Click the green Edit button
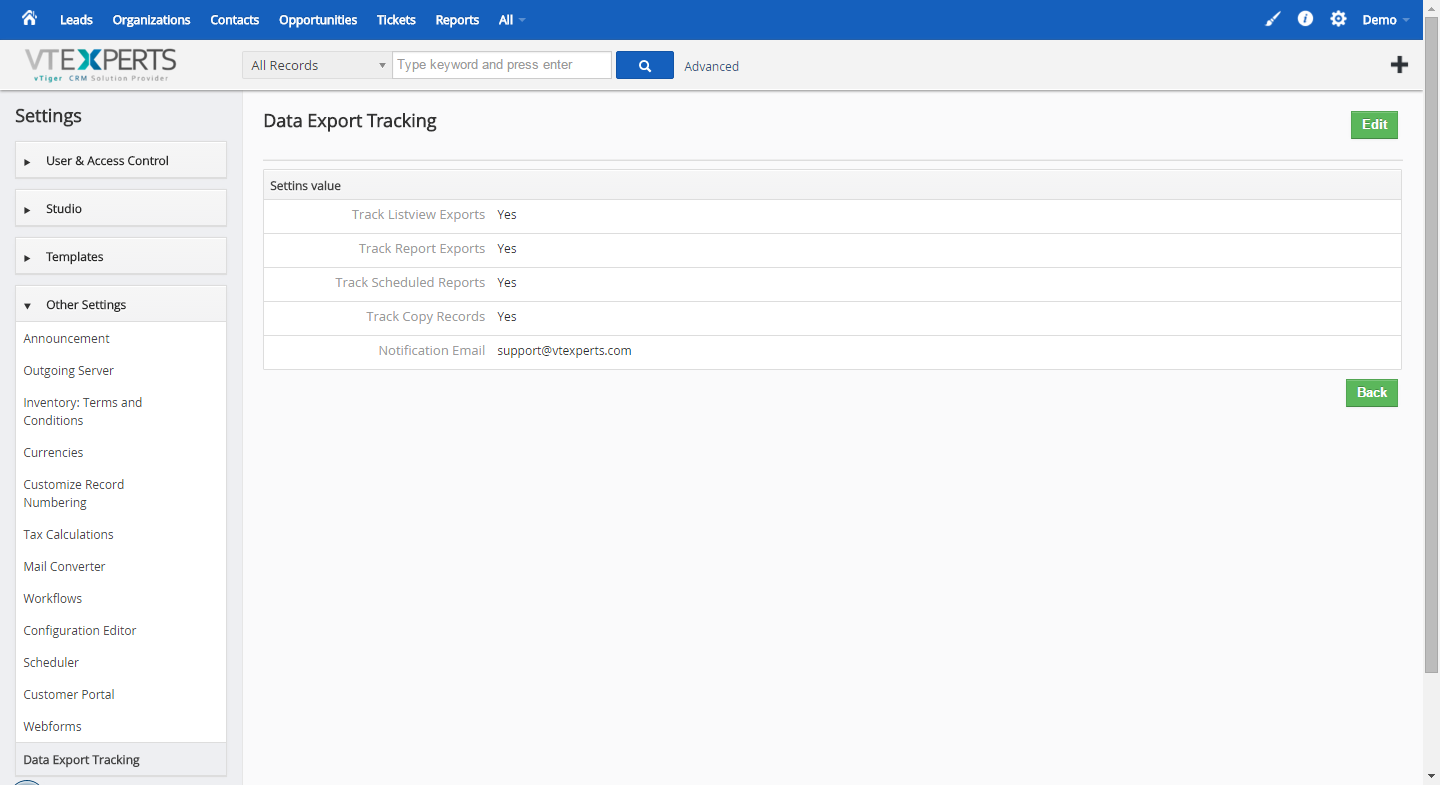 (1374, 125)
